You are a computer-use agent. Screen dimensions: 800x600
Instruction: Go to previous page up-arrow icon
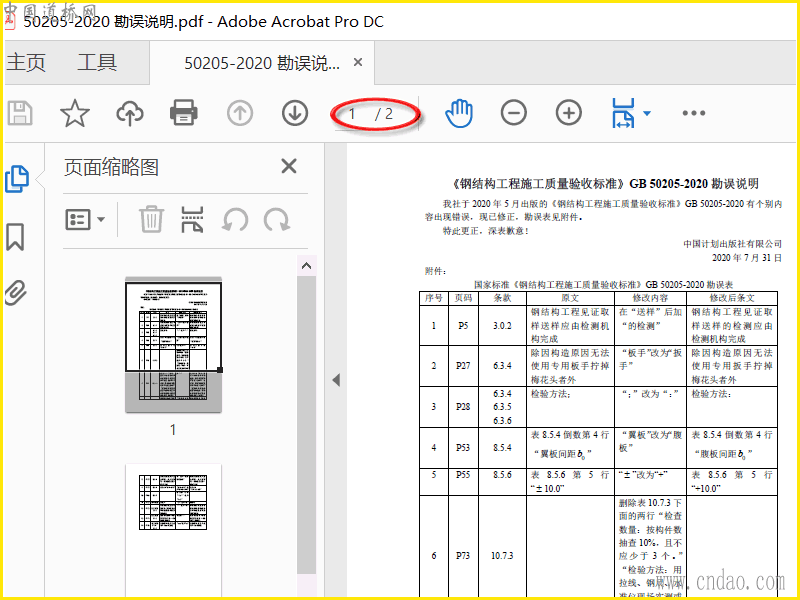240,113
